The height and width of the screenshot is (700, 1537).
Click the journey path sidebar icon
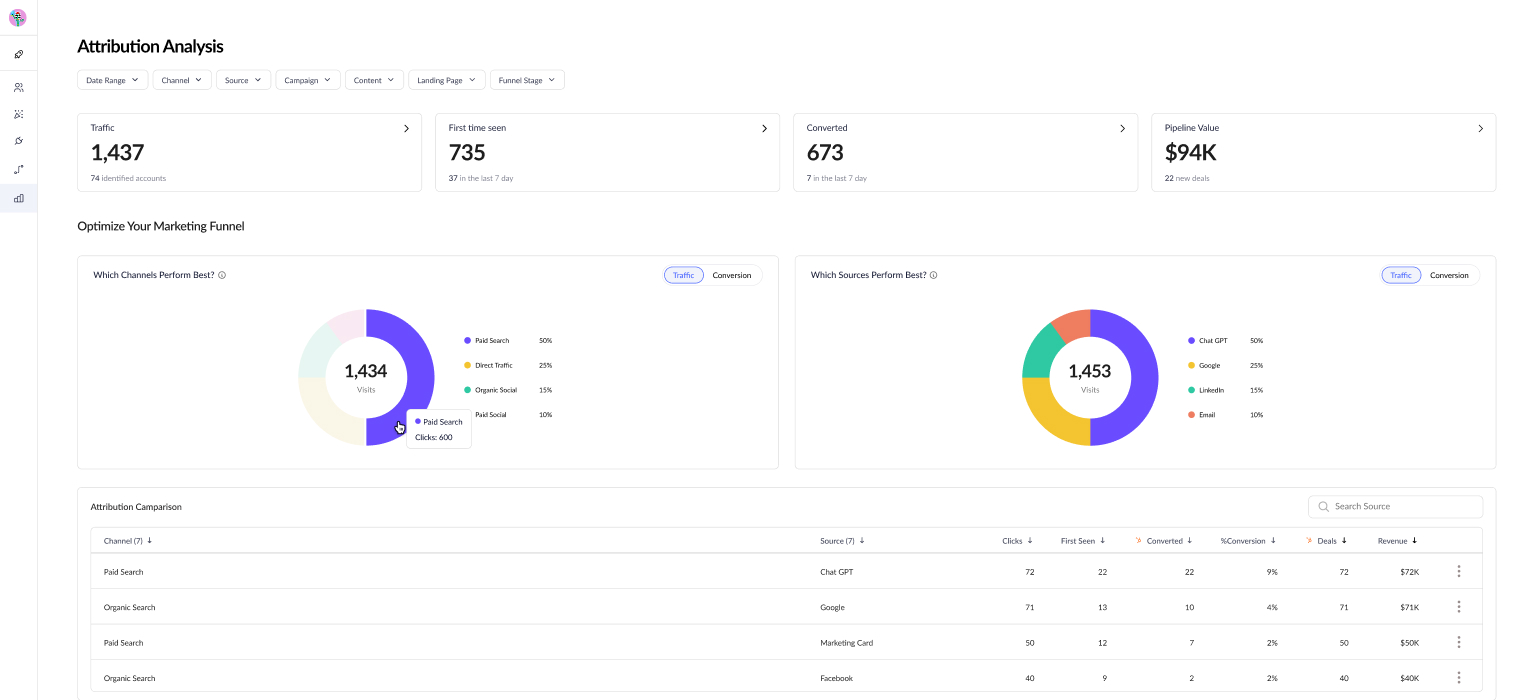(18, 170)
